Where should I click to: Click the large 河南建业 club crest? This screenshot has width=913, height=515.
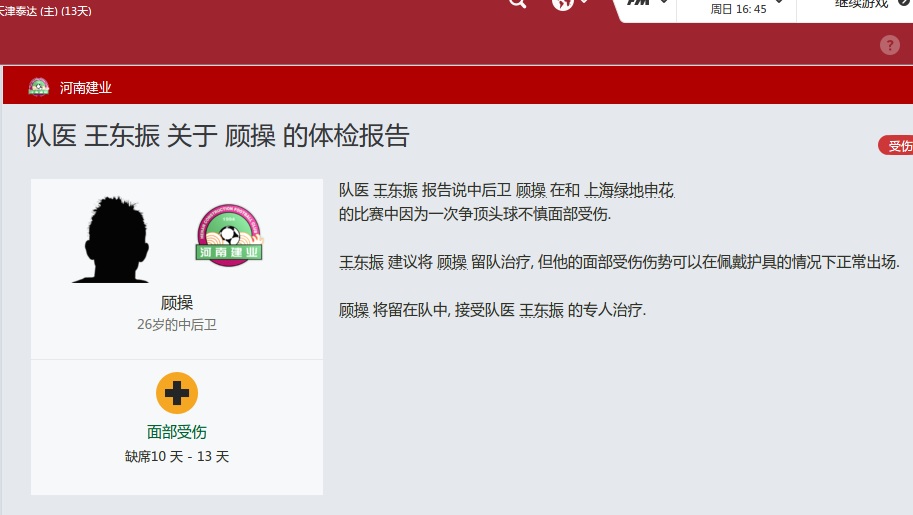(x=229, y=235)
